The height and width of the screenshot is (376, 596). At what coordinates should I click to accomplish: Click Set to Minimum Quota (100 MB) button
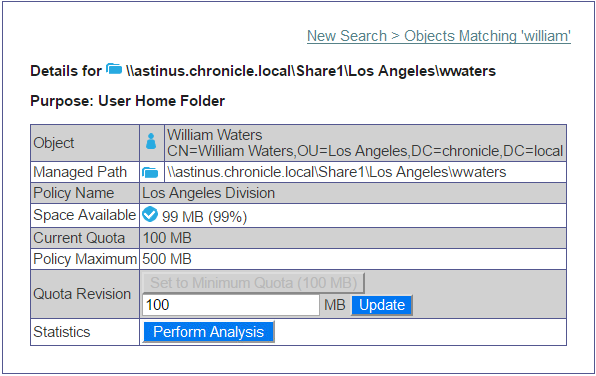tap(254, 283)
